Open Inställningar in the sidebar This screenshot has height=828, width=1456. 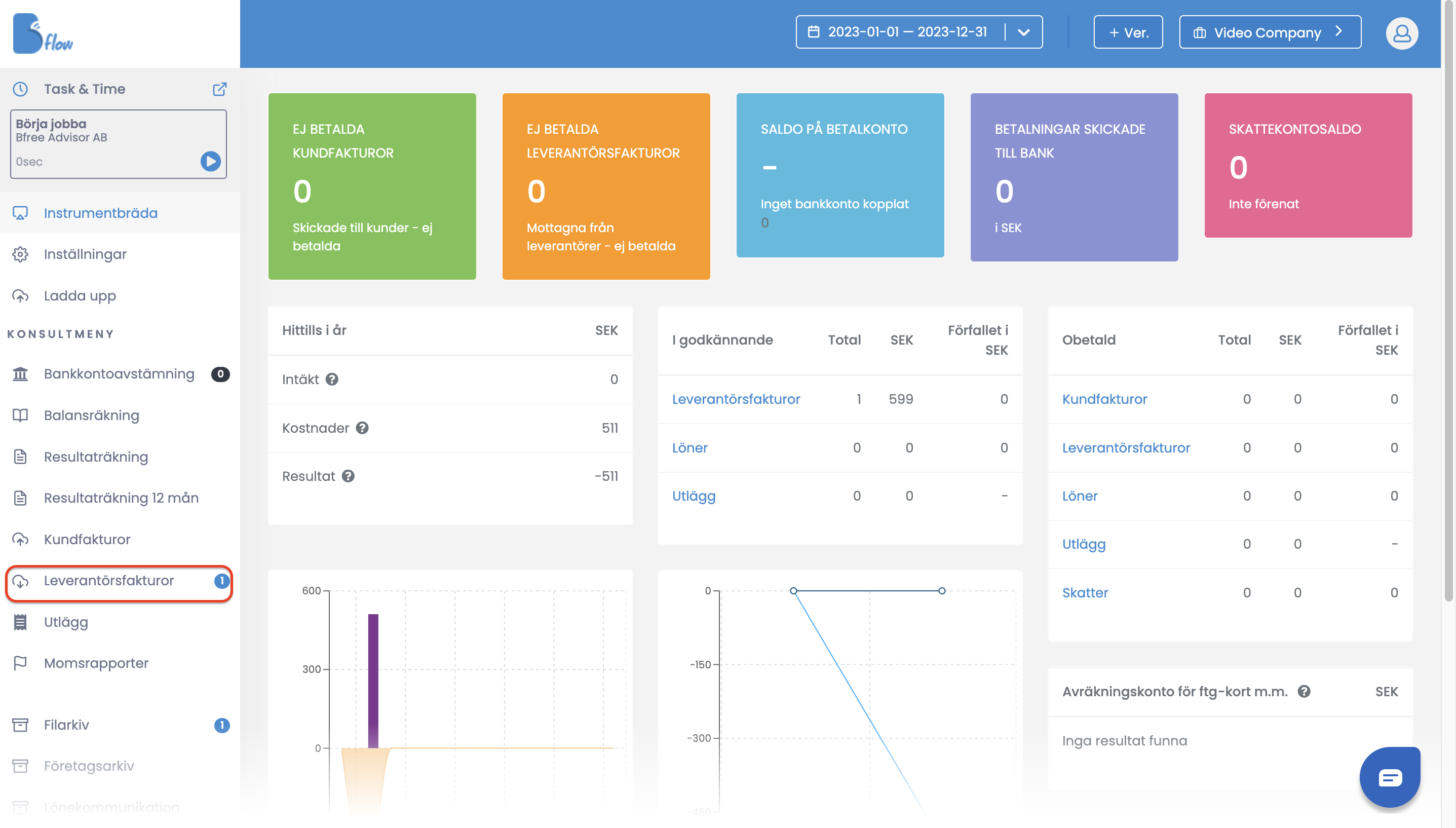point(85,254)
